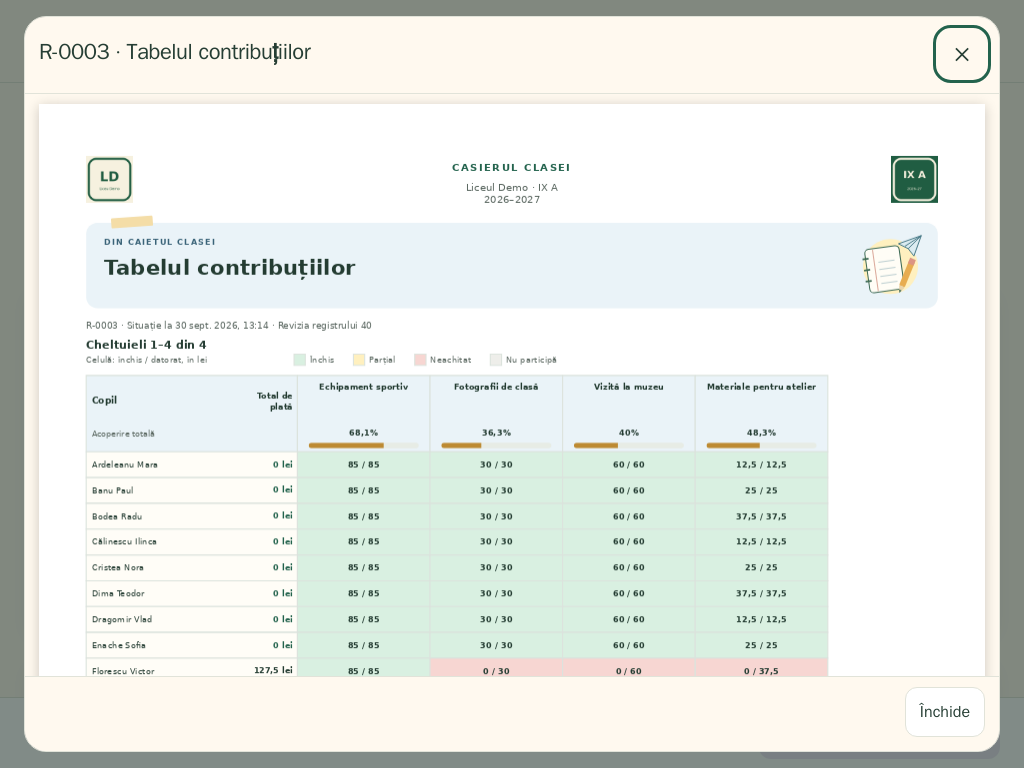
Task: Select the Cristea Nora row name
Action: pos(118,568)
